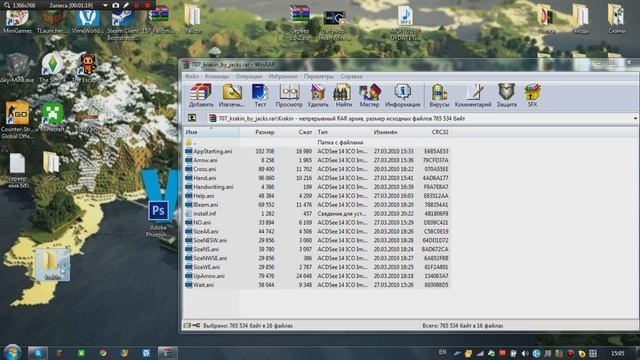Click the EN language indicator in tray
Viewport: 640px width, 360px height.
(x=442, y=352)
